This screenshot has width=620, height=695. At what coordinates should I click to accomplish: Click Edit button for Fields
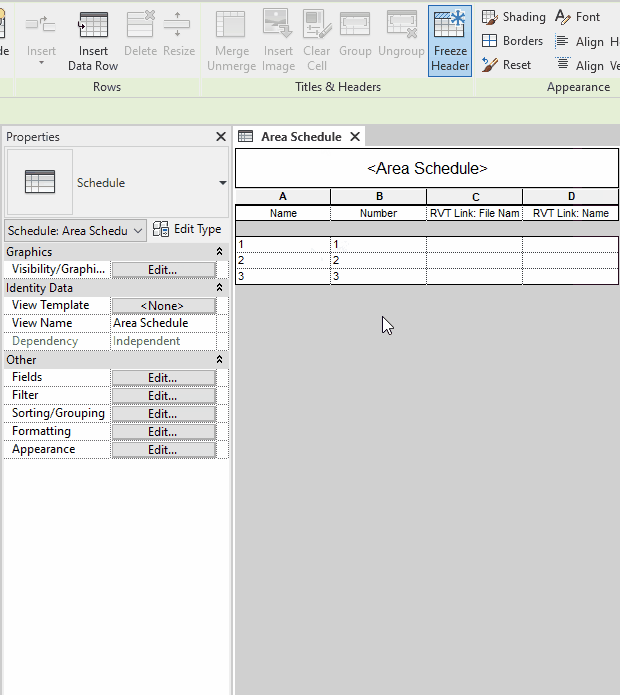(x=164, y=378)
